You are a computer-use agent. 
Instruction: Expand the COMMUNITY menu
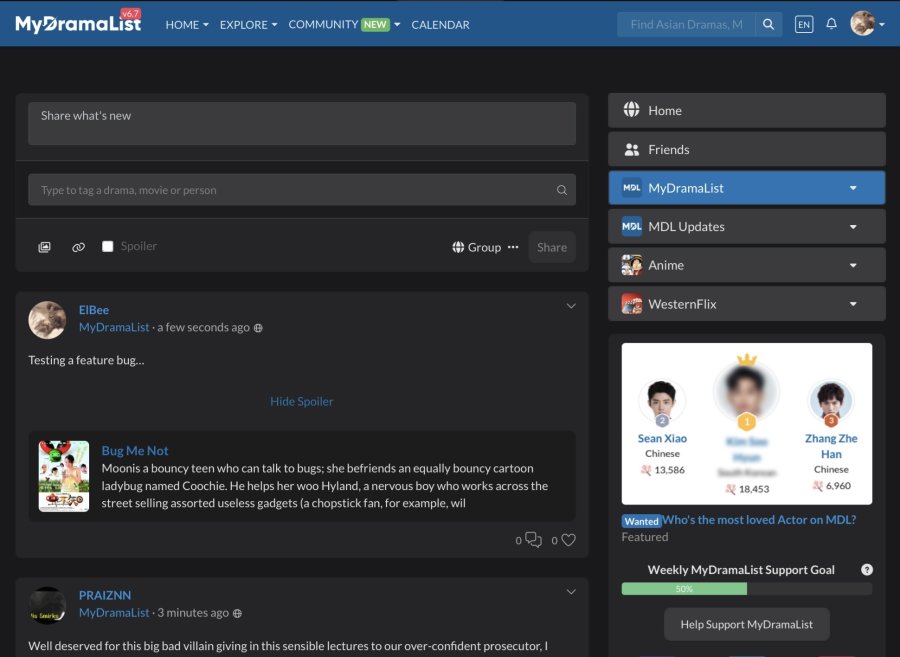[344, 25]
